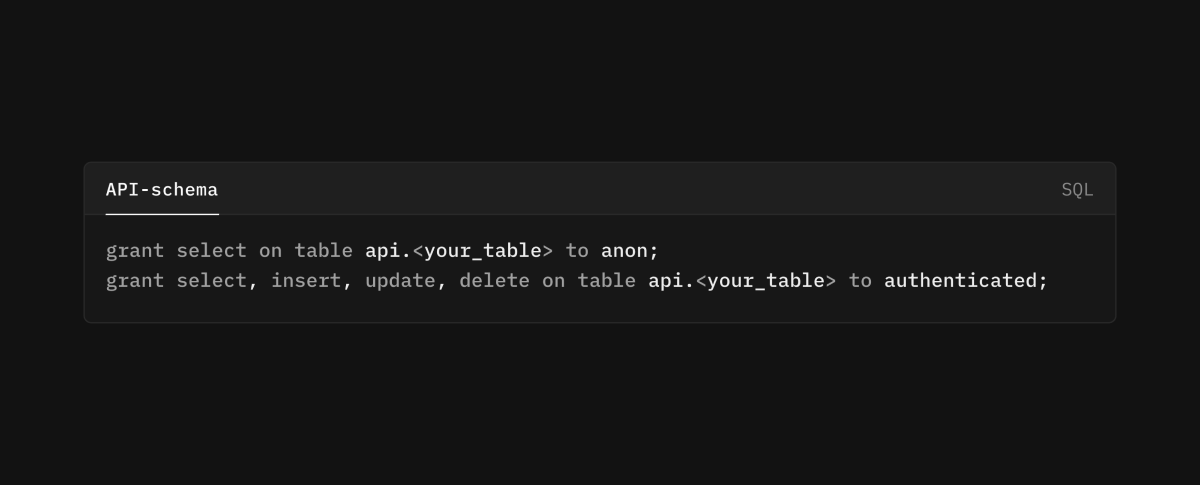Click 'to' before authenticated
Screen dimensions: 1200x485
860,281
